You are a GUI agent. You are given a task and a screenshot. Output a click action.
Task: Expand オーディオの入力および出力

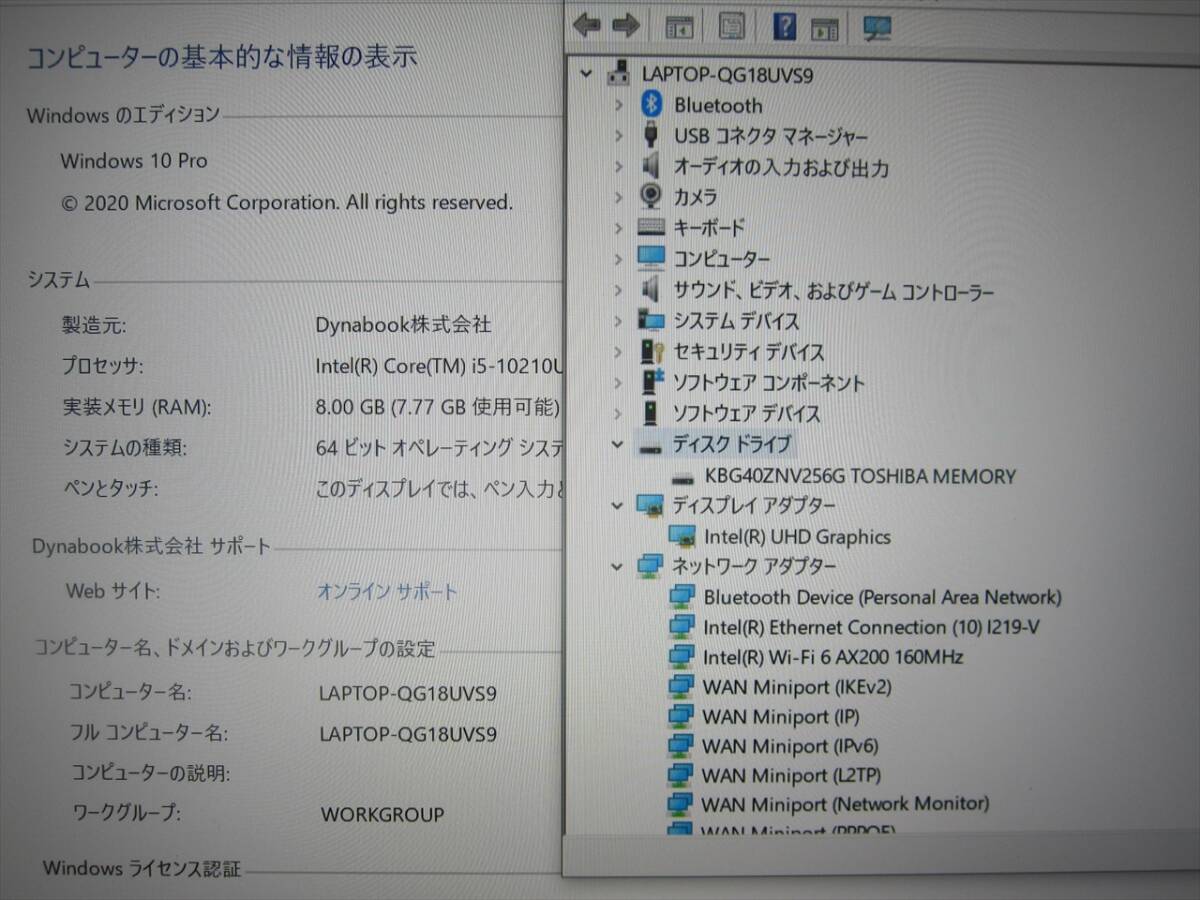click(619, 166)
